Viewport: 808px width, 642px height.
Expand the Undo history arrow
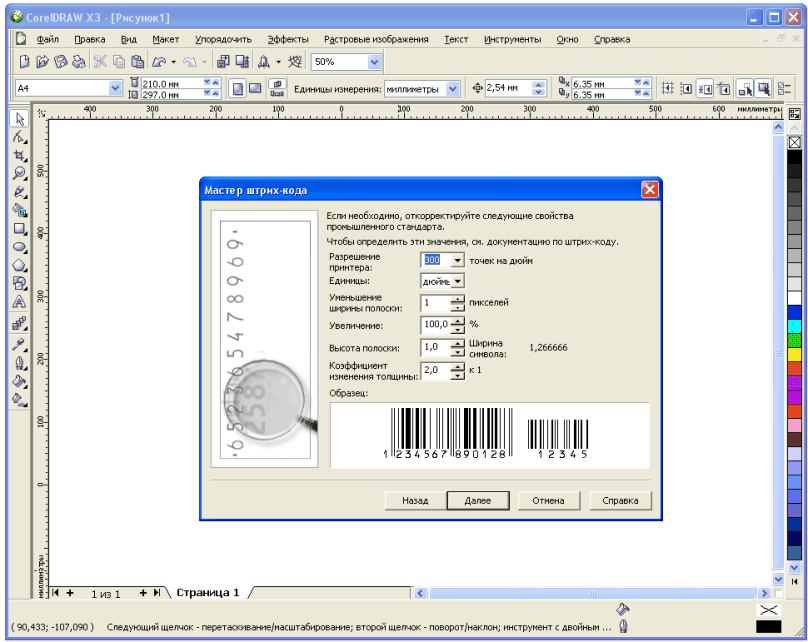click(x=174, y=62)
